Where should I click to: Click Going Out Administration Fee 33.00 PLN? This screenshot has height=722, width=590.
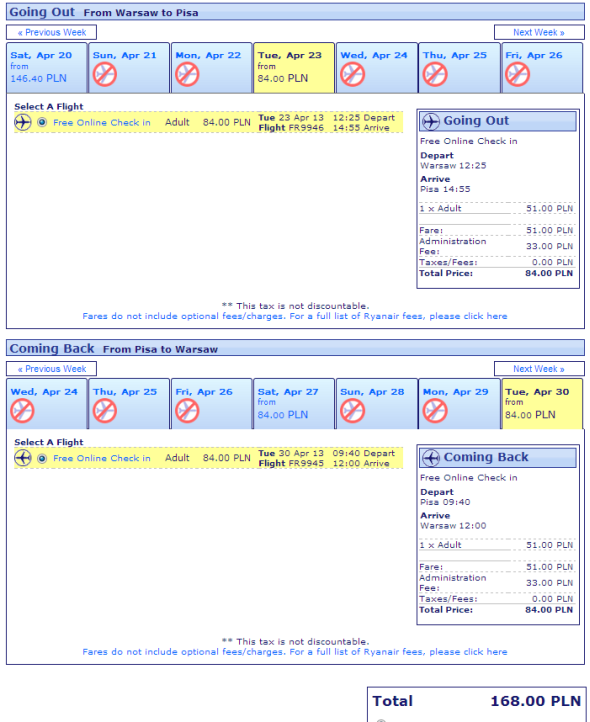(x=549, y=246)
